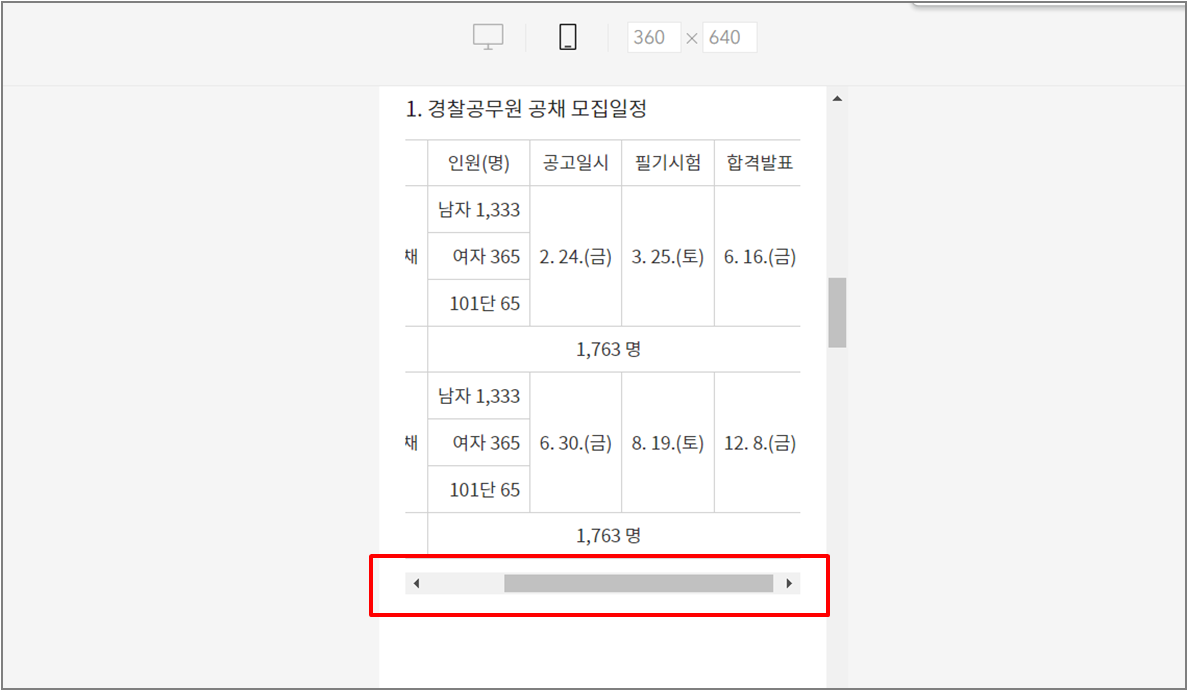Screen dimensions: 1188x691
Task: Select the mobile preview icon
Action: 567,36
